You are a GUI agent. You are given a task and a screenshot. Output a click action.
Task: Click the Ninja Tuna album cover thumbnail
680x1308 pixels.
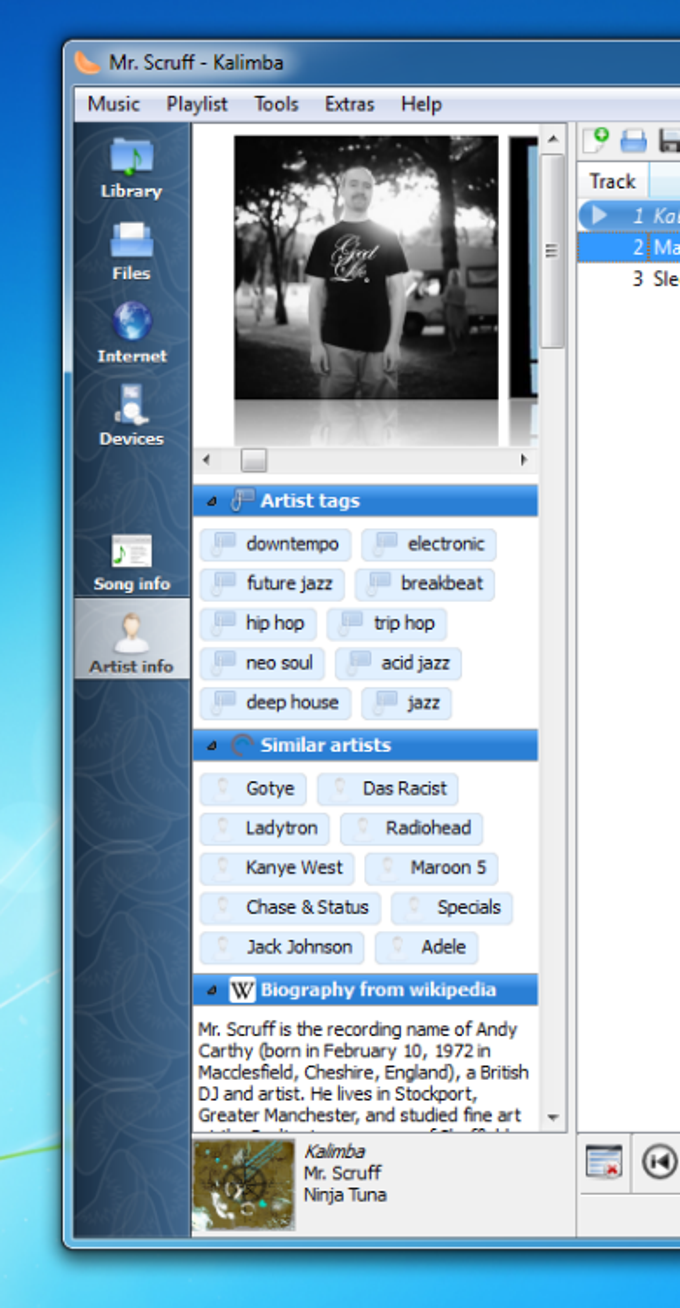click(x=244, y=1184)
